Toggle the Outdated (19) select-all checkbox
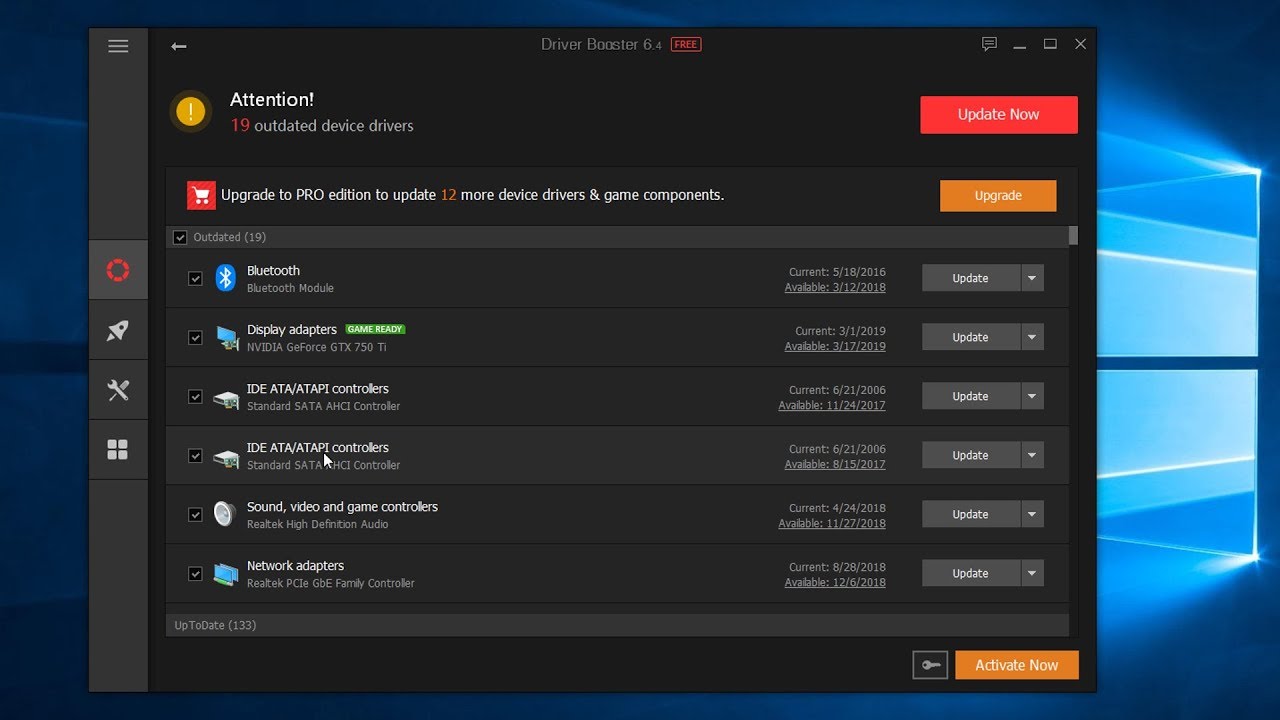 (180, 237)
